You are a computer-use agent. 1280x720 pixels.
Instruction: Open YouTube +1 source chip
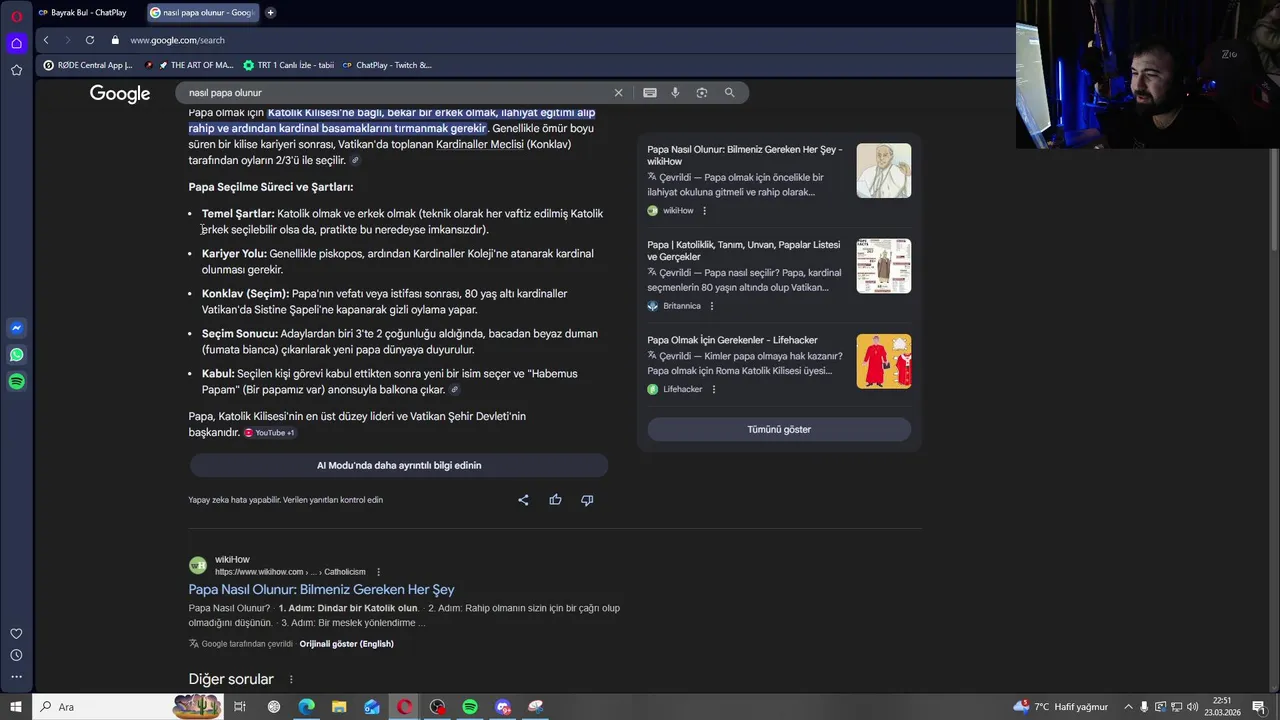[270, 433]
